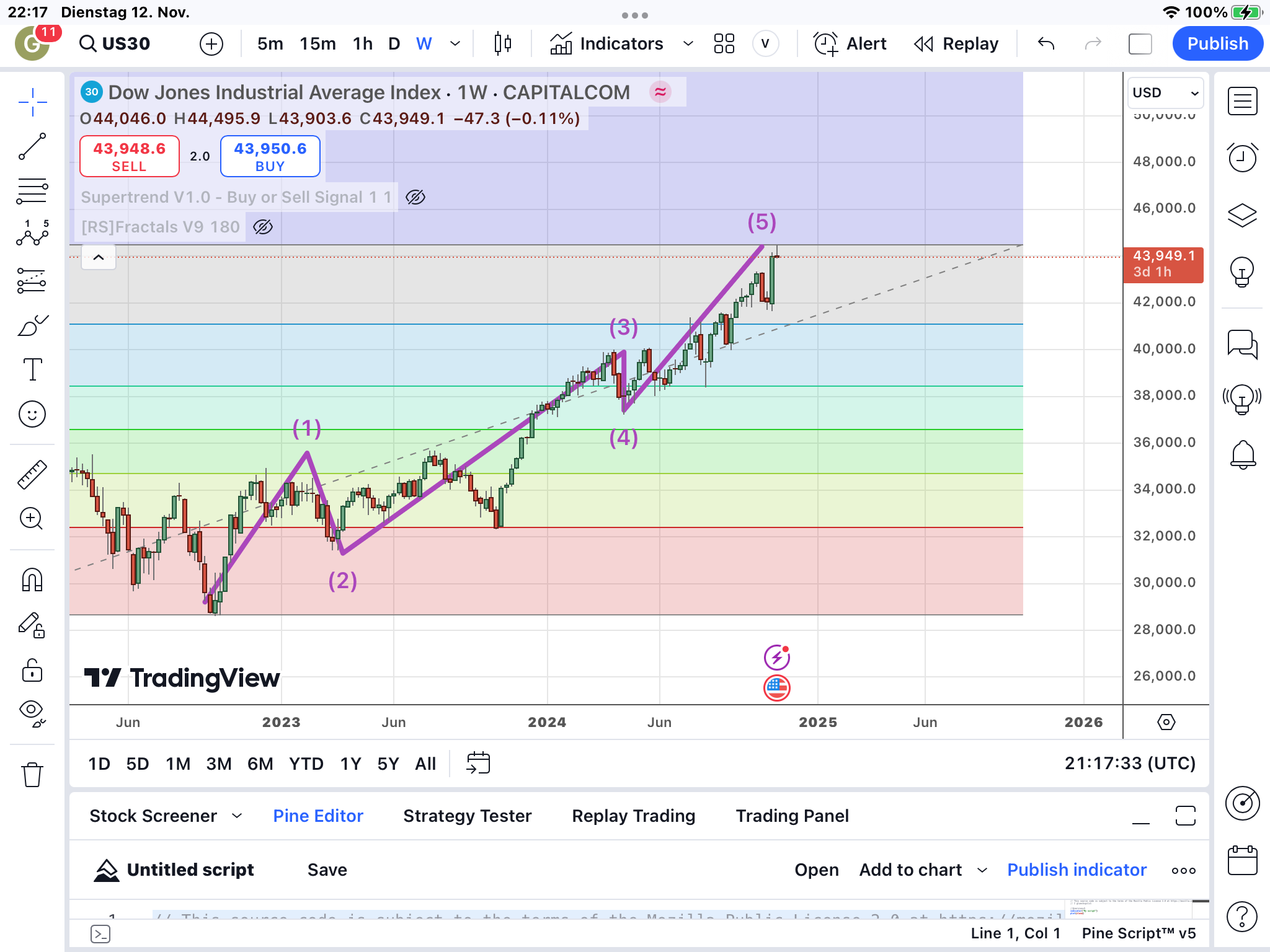Open the economic calendar icon
Image resolution: width=1270 pixels, height=952 pixels.
point(1242,860)
